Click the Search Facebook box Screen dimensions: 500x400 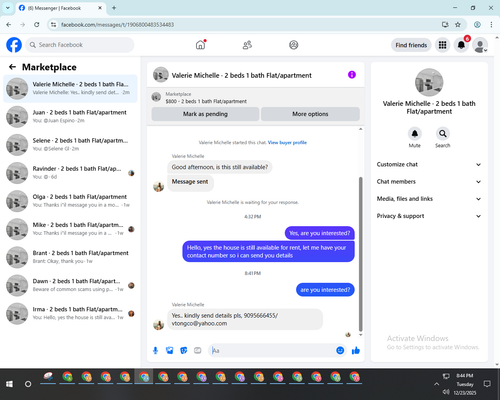coord(80,45)
